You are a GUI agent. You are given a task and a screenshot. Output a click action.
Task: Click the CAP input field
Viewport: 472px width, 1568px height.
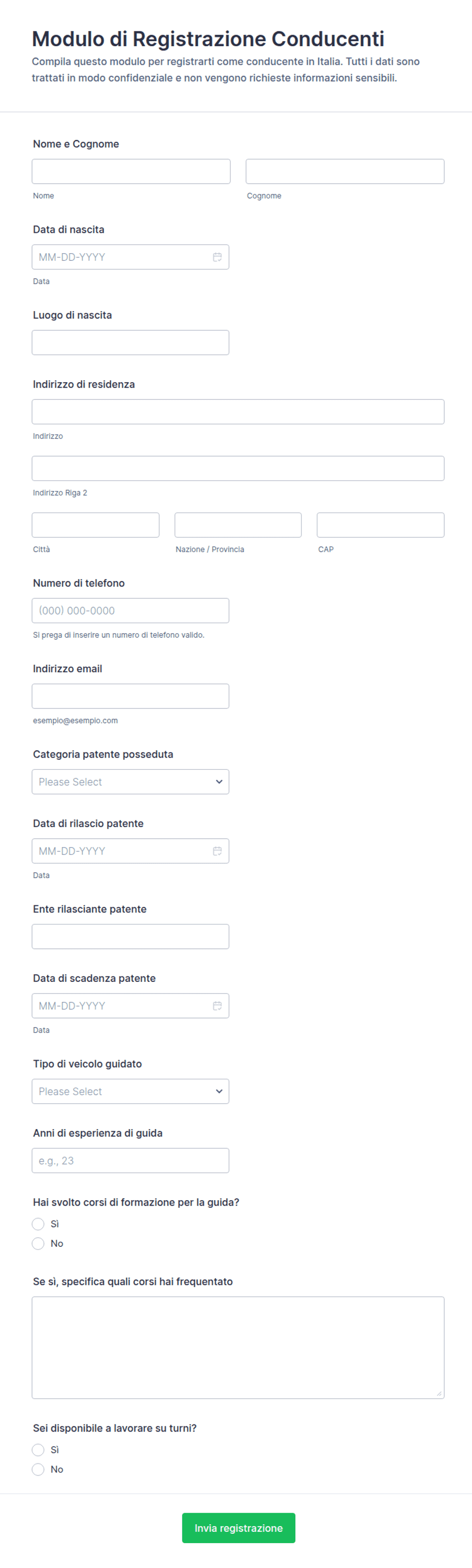380,525
